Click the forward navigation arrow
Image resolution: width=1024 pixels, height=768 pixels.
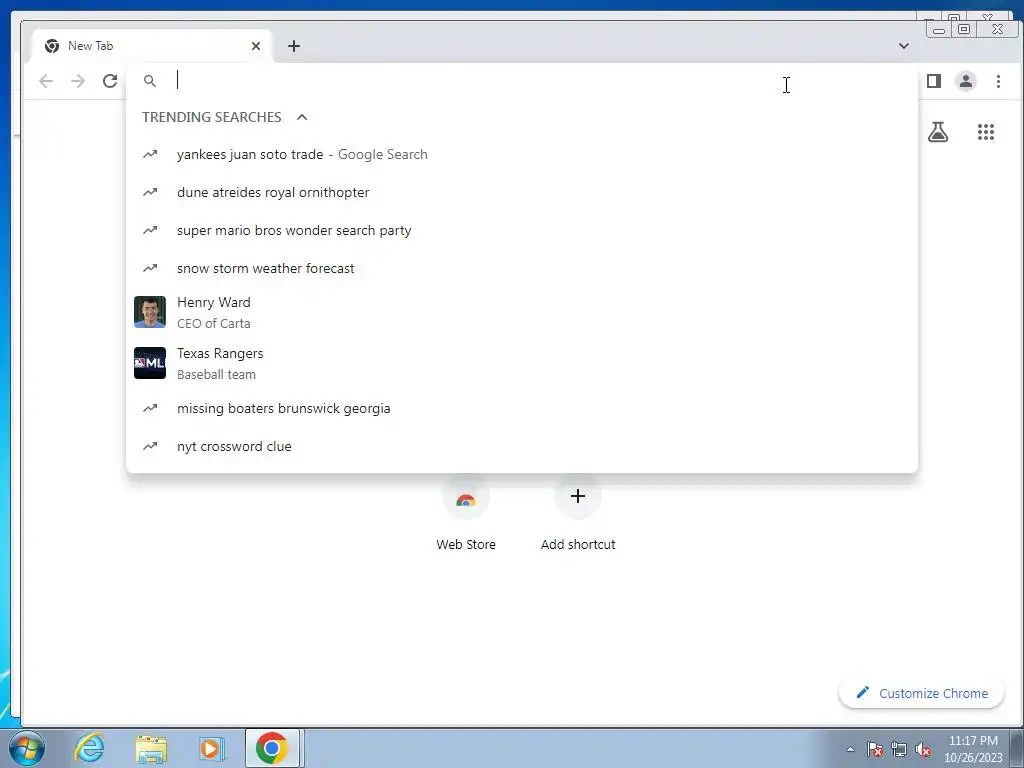pos(78,81)
